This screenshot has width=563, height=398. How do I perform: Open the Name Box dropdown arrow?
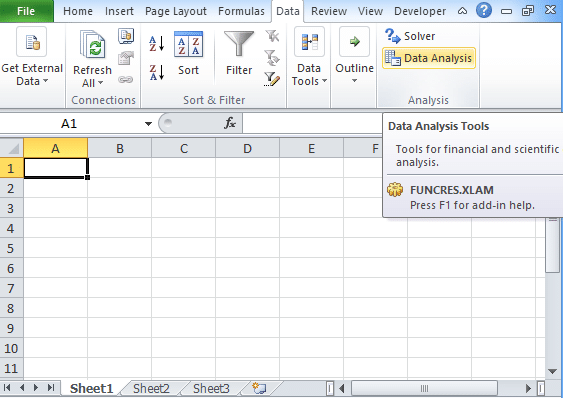[x=148, y=124]
